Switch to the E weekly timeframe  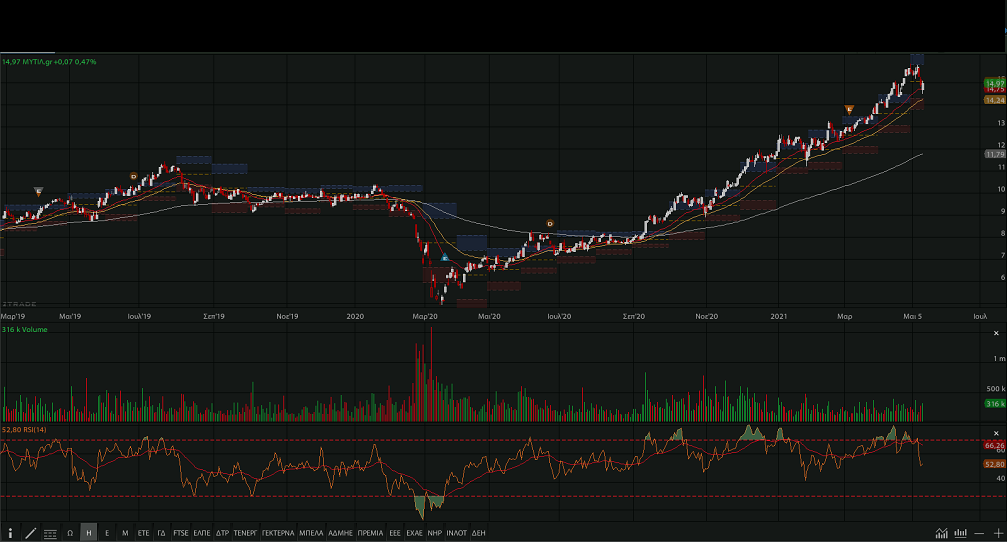pos(107,533)
